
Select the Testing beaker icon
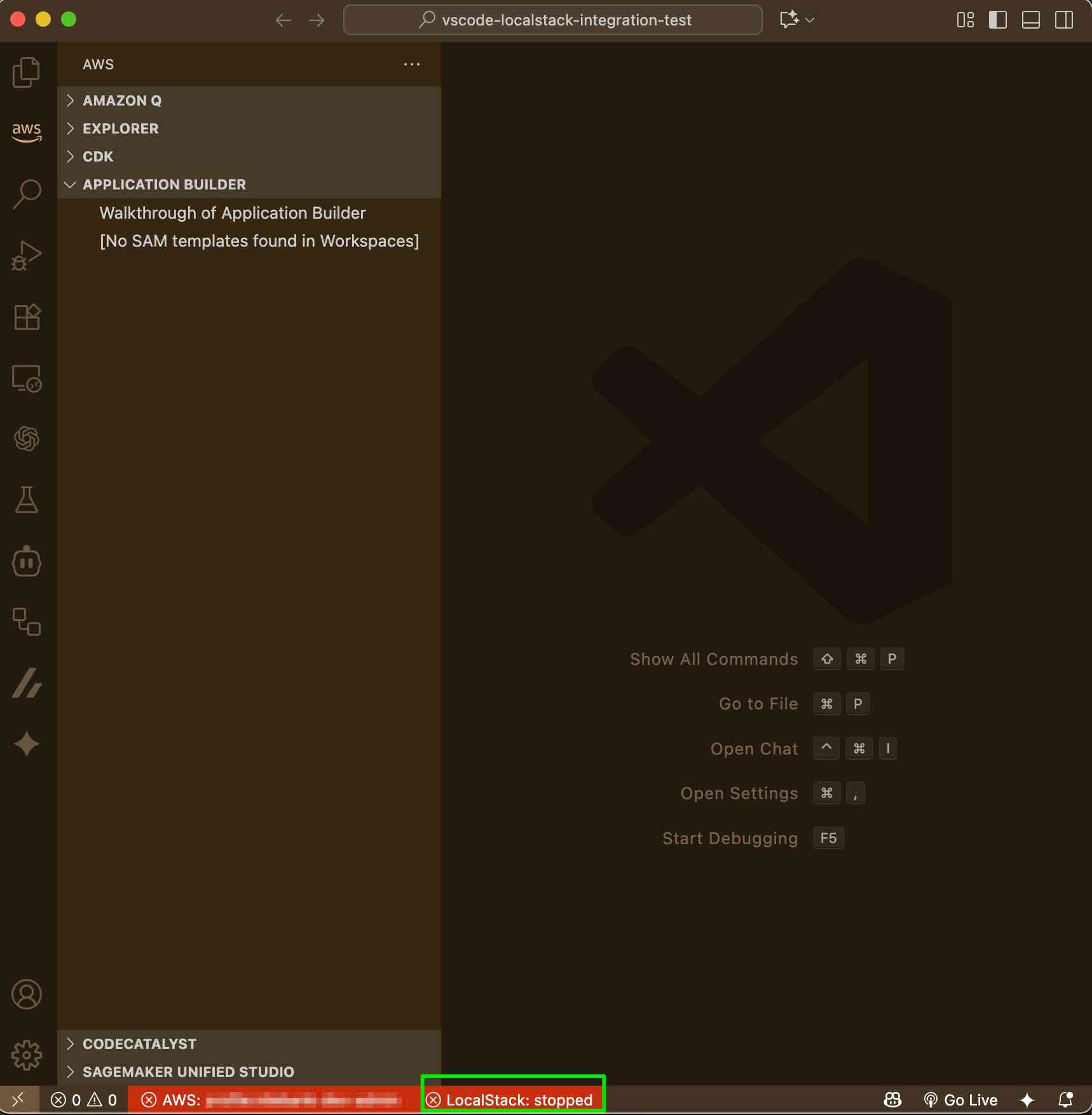(x=27, y=499)
